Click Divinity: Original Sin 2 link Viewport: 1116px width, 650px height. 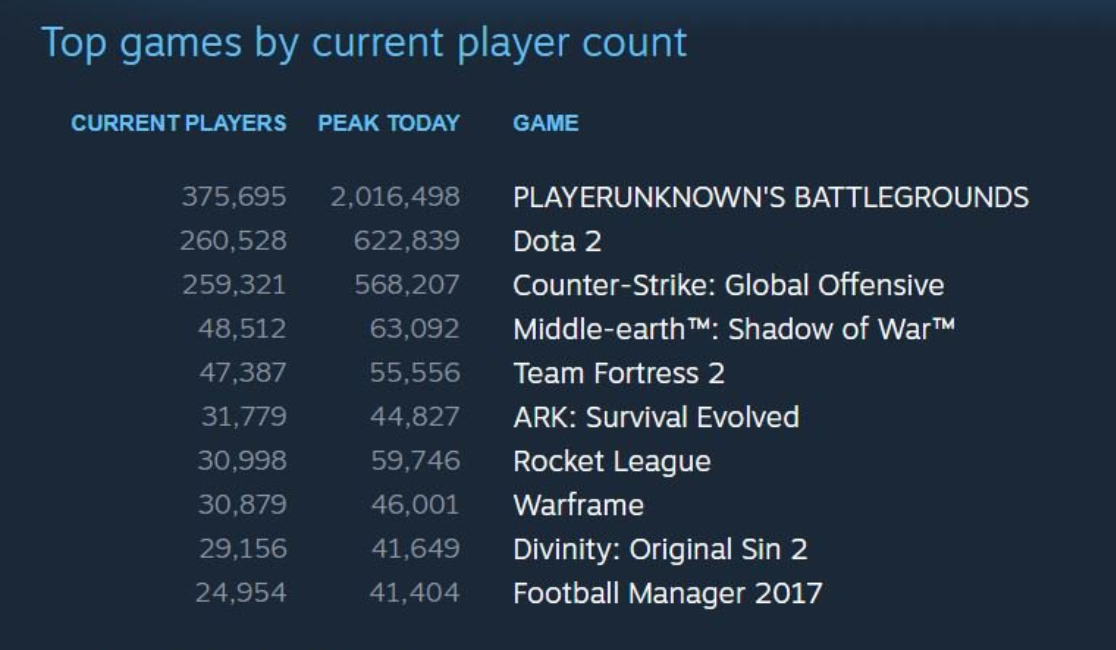point(660,549)
